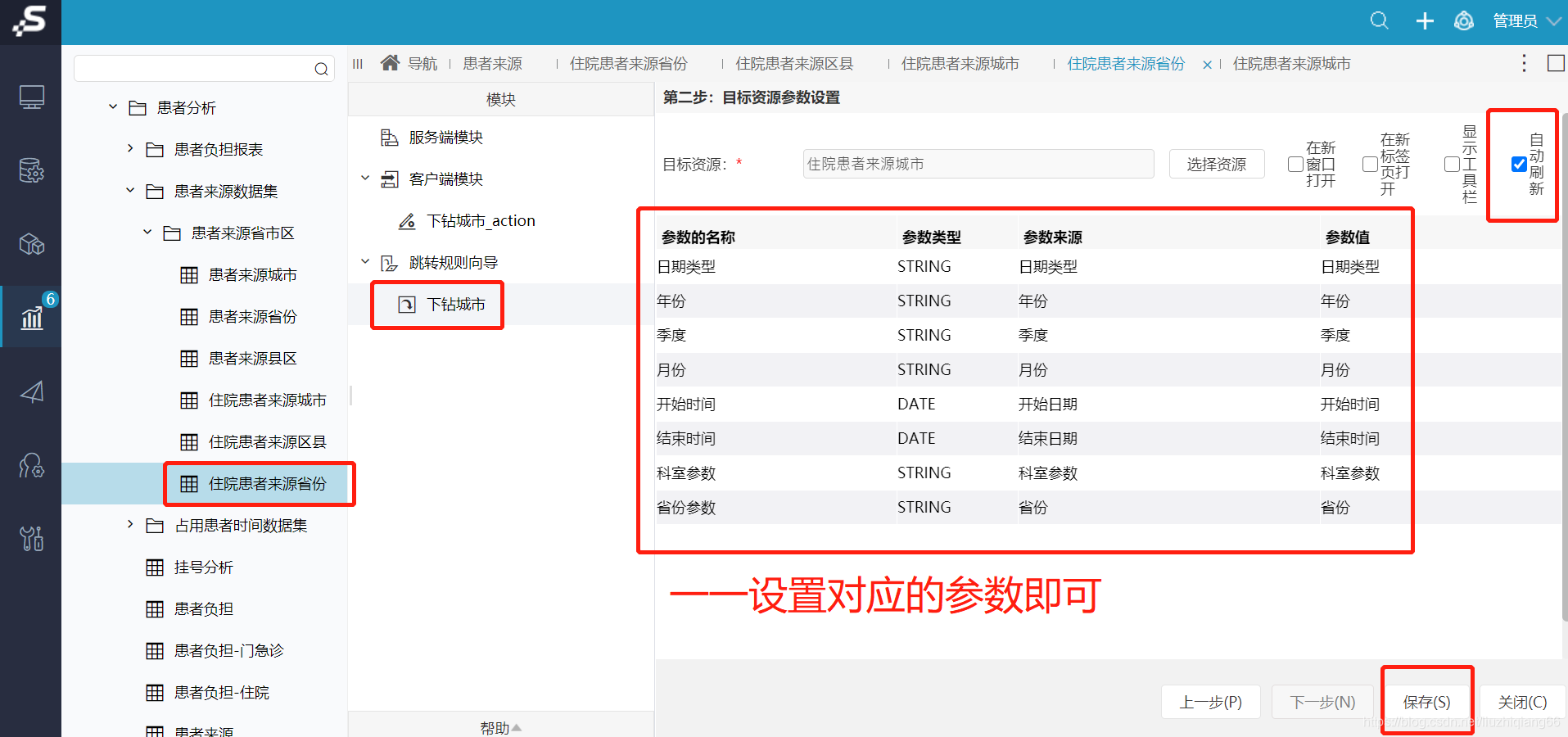Select 患者来源省份 report in tree
The height and width of the screenshot is (737, 1568).
(x=252, y=317)
